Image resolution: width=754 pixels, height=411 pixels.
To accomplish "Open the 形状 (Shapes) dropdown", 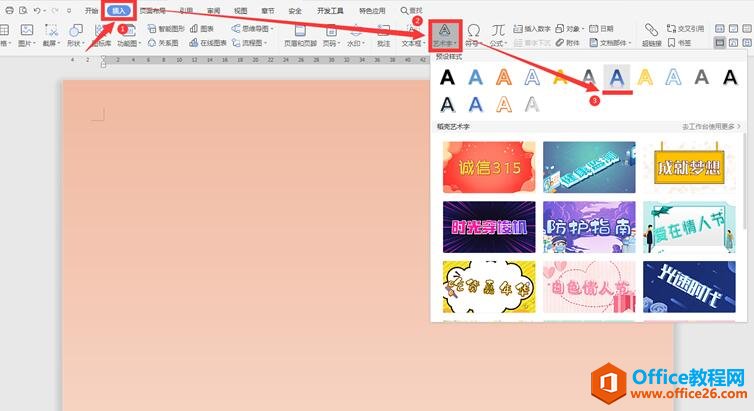I will 75,35.
